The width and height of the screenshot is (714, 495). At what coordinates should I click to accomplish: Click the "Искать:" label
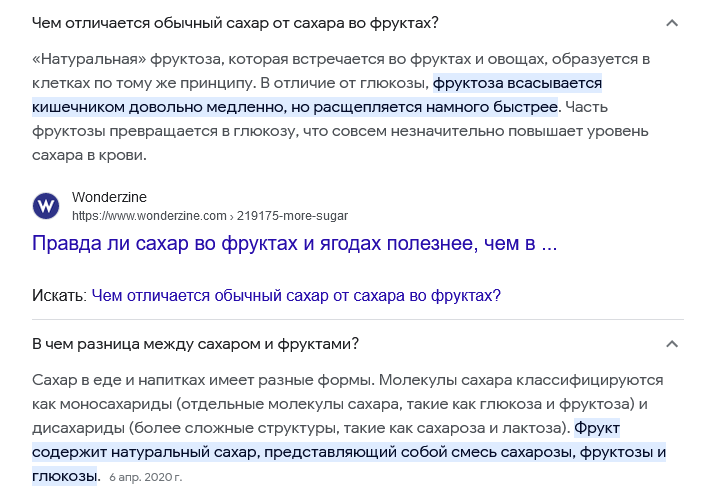(x=58, y=295)
